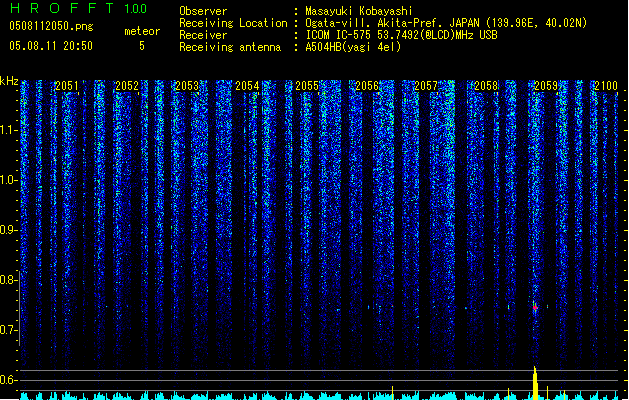Click the 2056 time marker
The image size is (629, 400).
click(x=367, y=85)
